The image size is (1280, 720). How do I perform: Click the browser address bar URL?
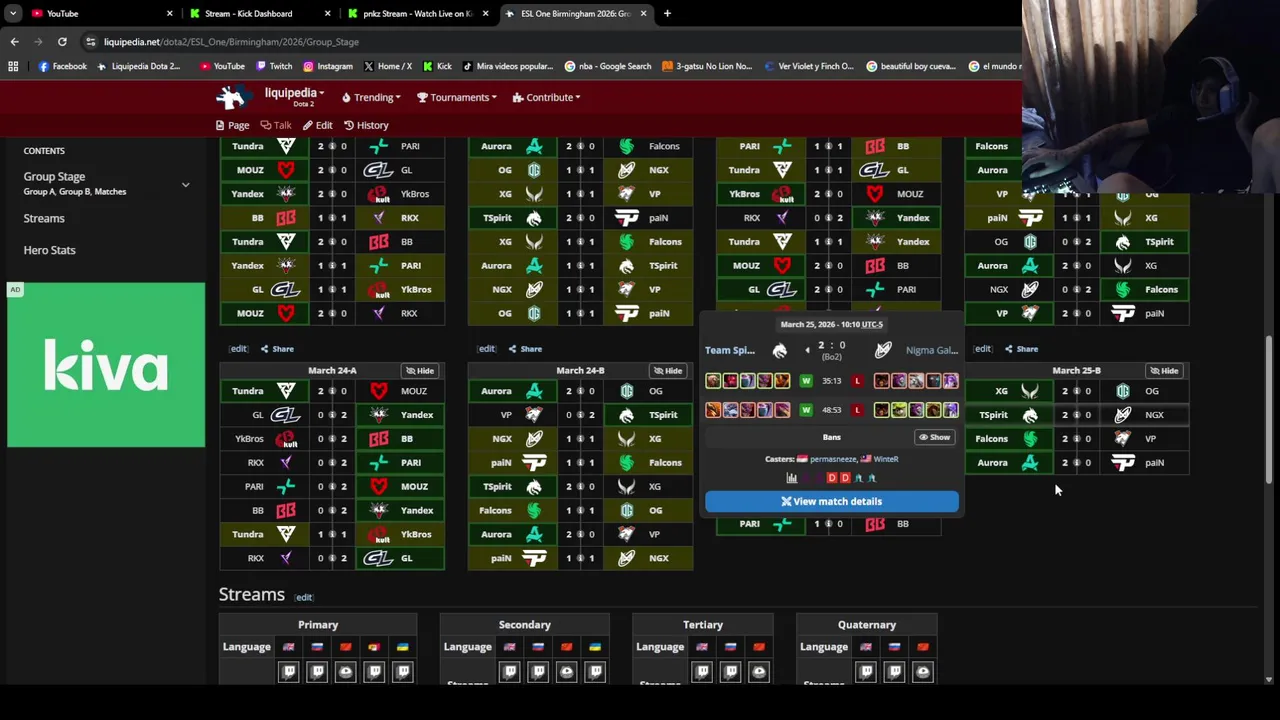pos(231,42)
